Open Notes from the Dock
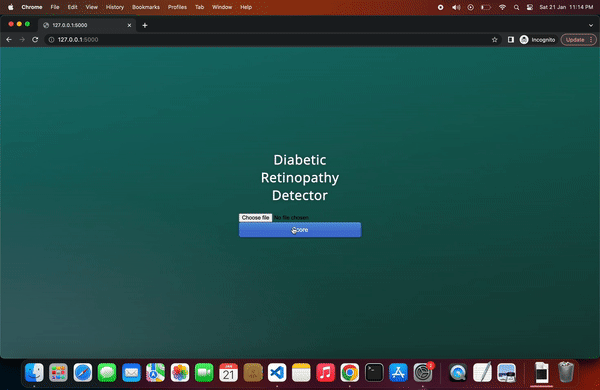Viewport: 600px width, 390px height. (301, 372)
